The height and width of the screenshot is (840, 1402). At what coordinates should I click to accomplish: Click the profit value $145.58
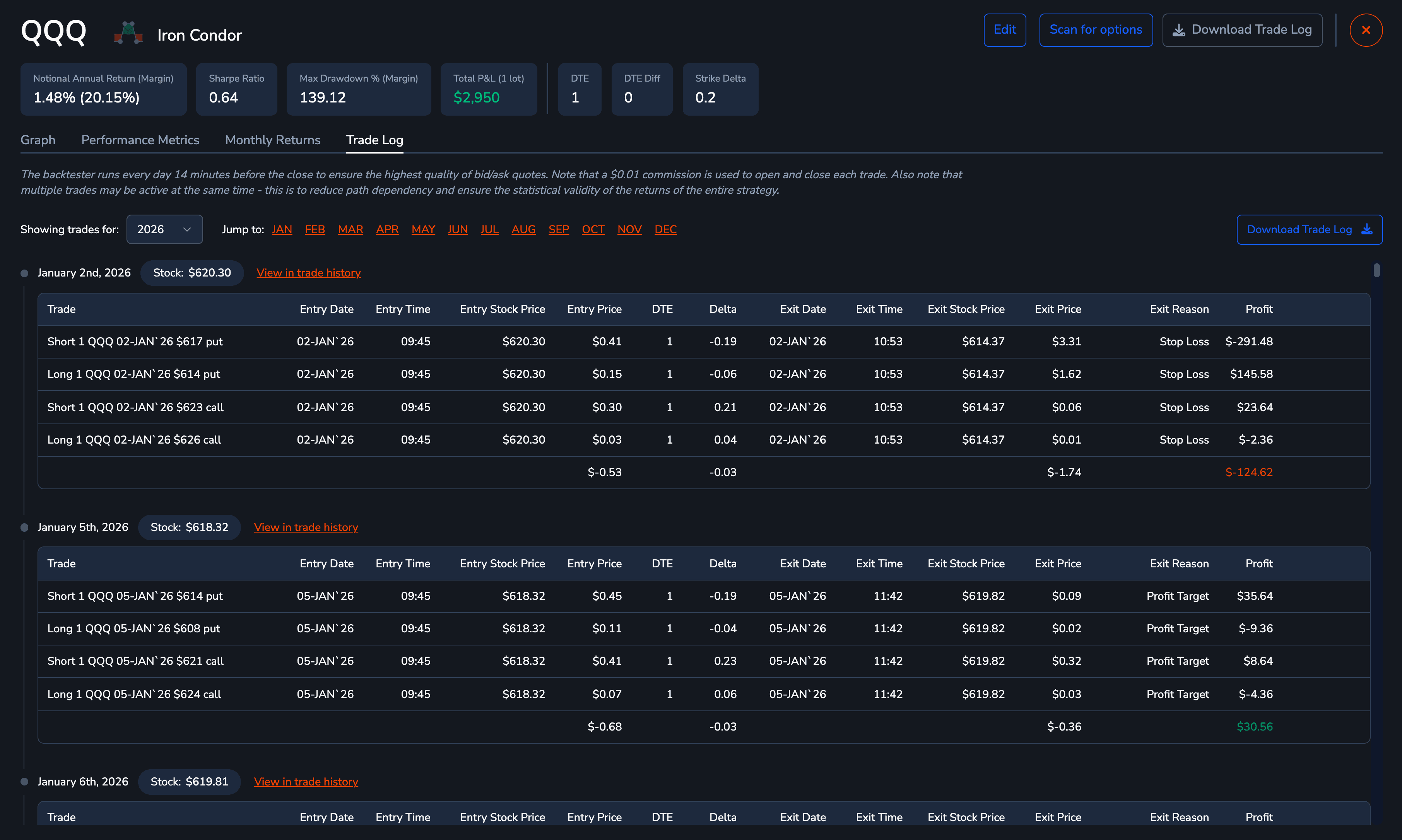tap(1252, 374)
